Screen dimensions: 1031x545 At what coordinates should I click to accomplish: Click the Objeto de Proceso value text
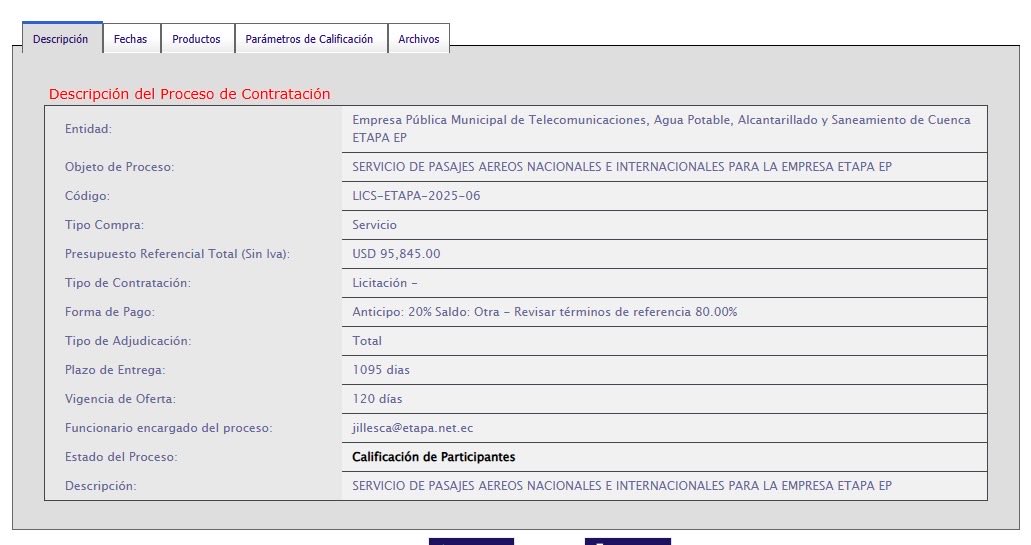click(x=621, y=167)
